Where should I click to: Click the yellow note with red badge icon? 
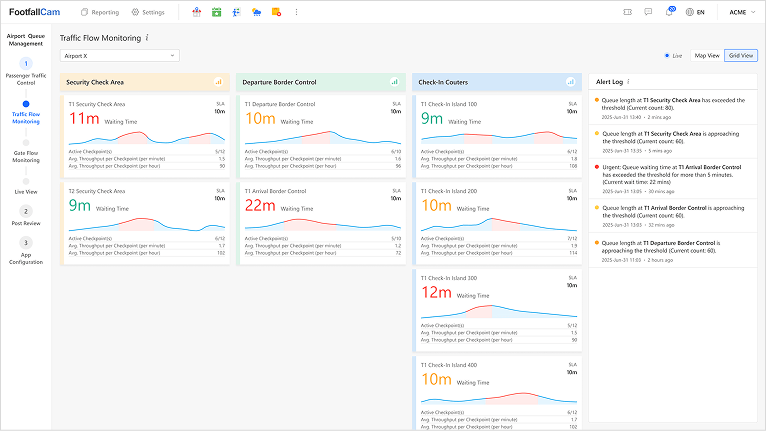coord(277,12)
